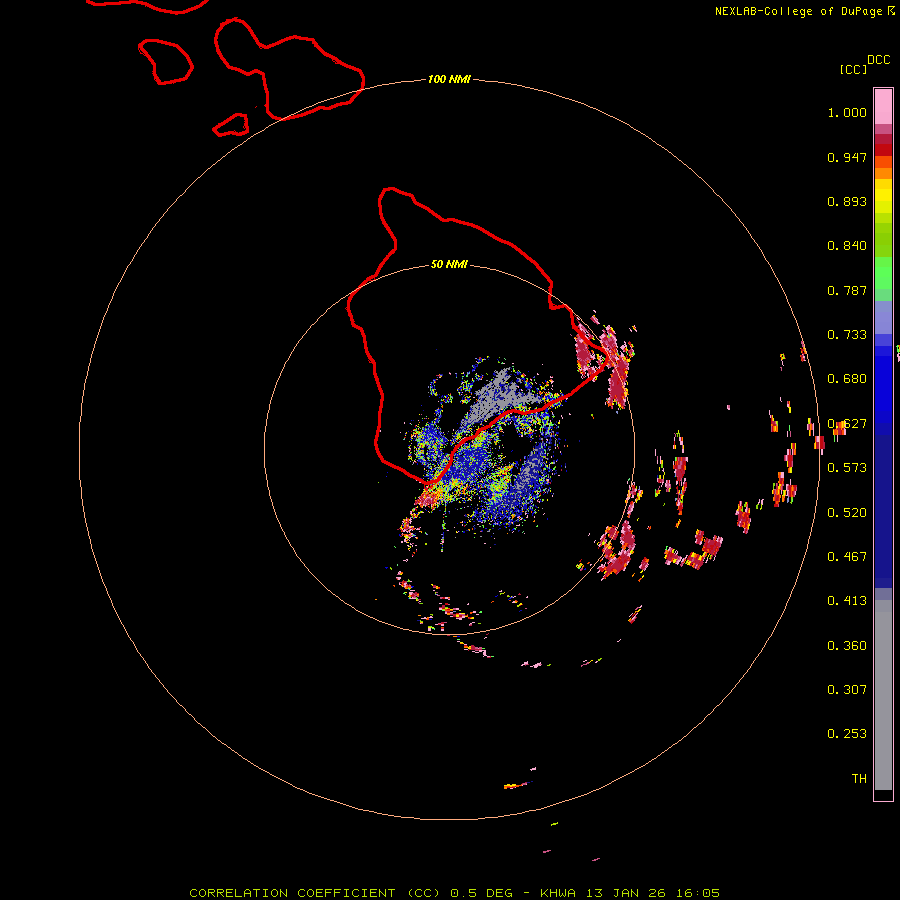The height and width of the screenshot is (900, 900).
Task: Click the 0.893 scale label
Action: [x=847, y=201]
